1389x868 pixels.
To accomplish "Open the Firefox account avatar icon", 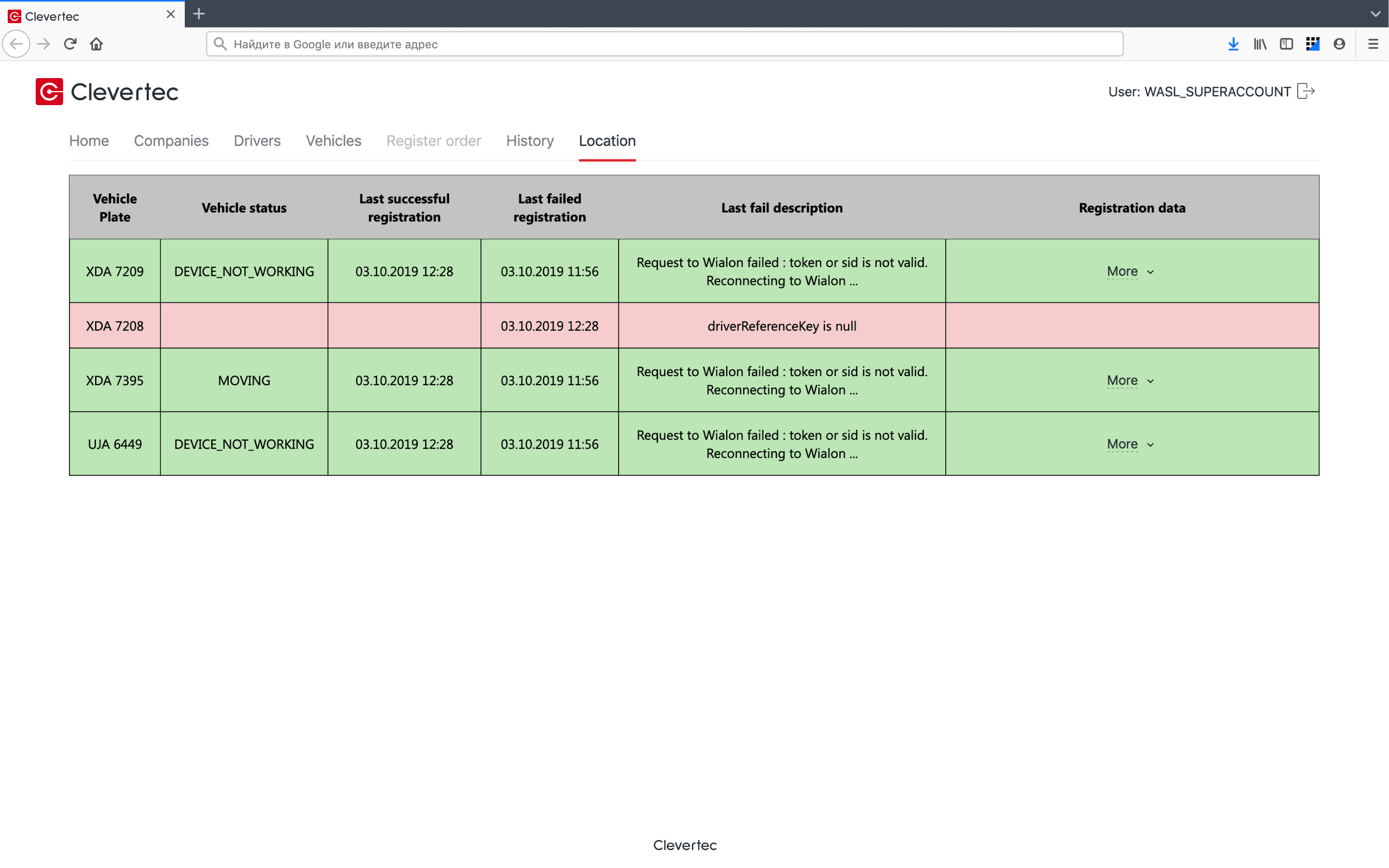I will pyautogui.click(x=1339, y=44).
